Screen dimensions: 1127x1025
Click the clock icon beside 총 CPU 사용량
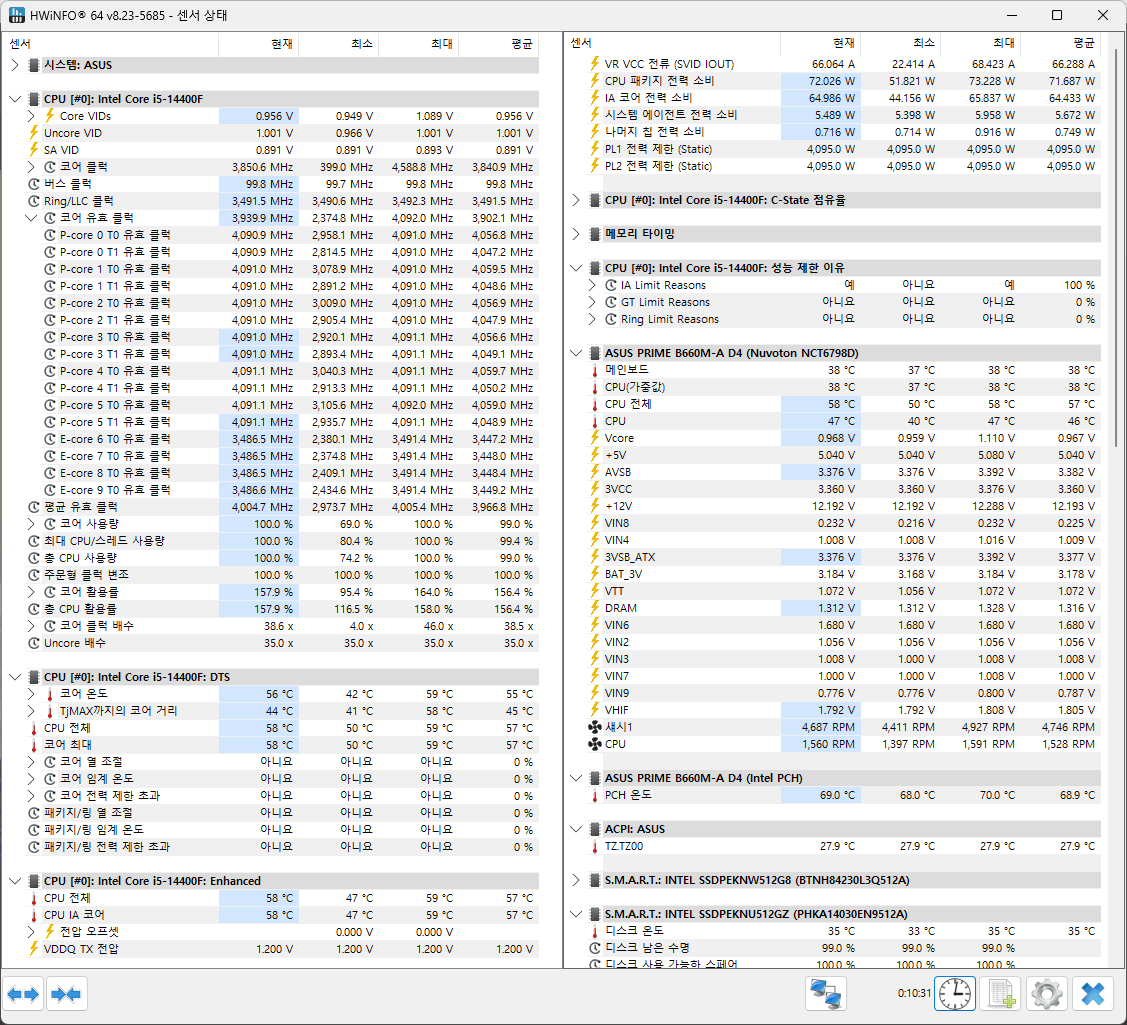[x=34, y=559]
